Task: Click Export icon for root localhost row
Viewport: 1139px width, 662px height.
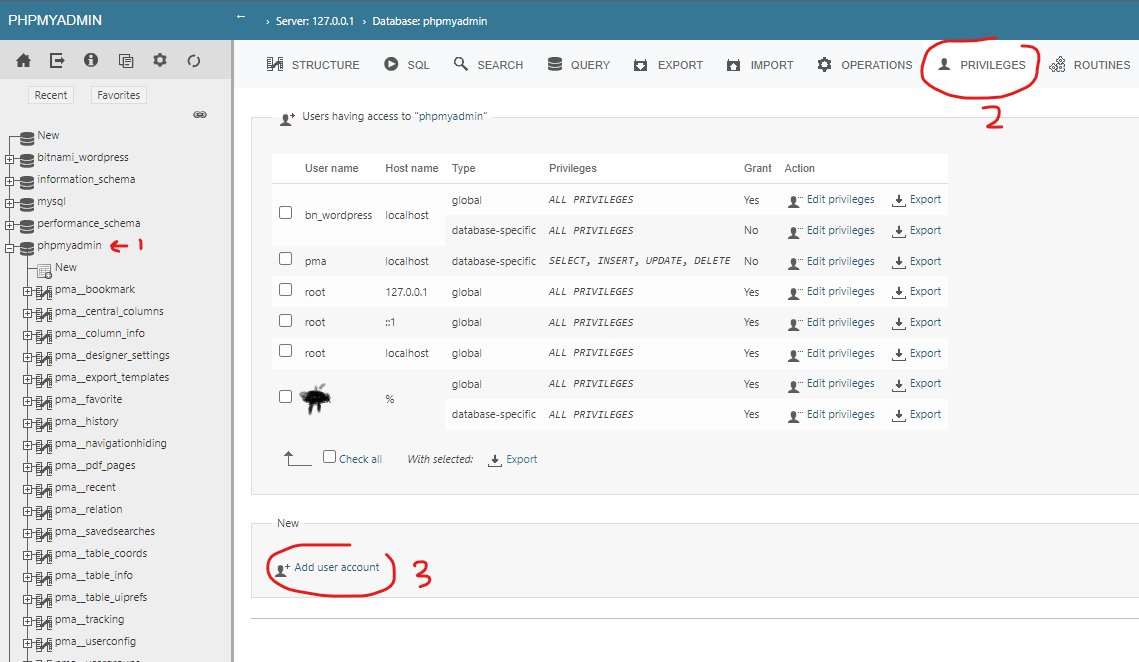Action: coord(899,355)
